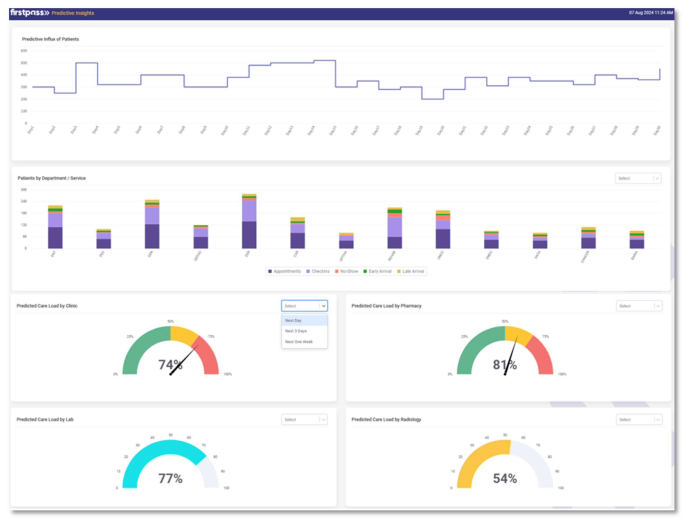Expand the Radiology care load Select dropdown

638,420
